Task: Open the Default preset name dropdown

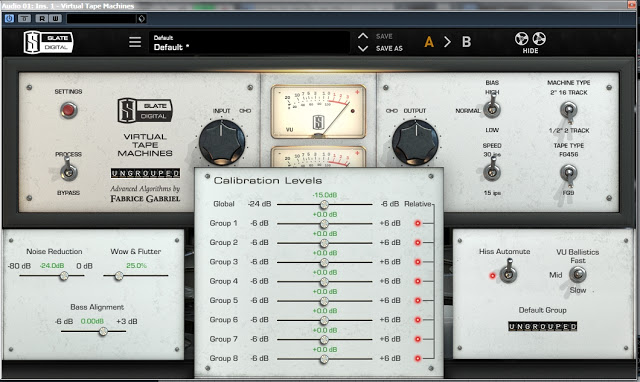Action: tap(249, 42)
